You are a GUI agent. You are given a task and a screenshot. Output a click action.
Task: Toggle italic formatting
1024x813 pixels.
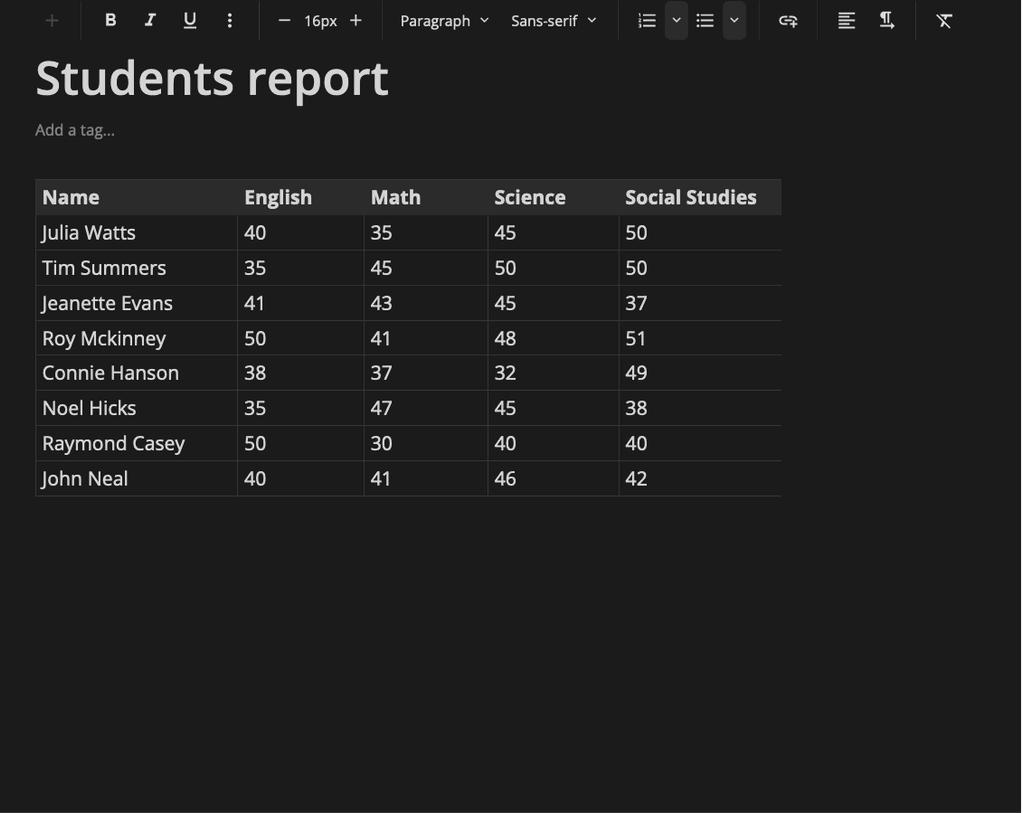click(150, 20)
